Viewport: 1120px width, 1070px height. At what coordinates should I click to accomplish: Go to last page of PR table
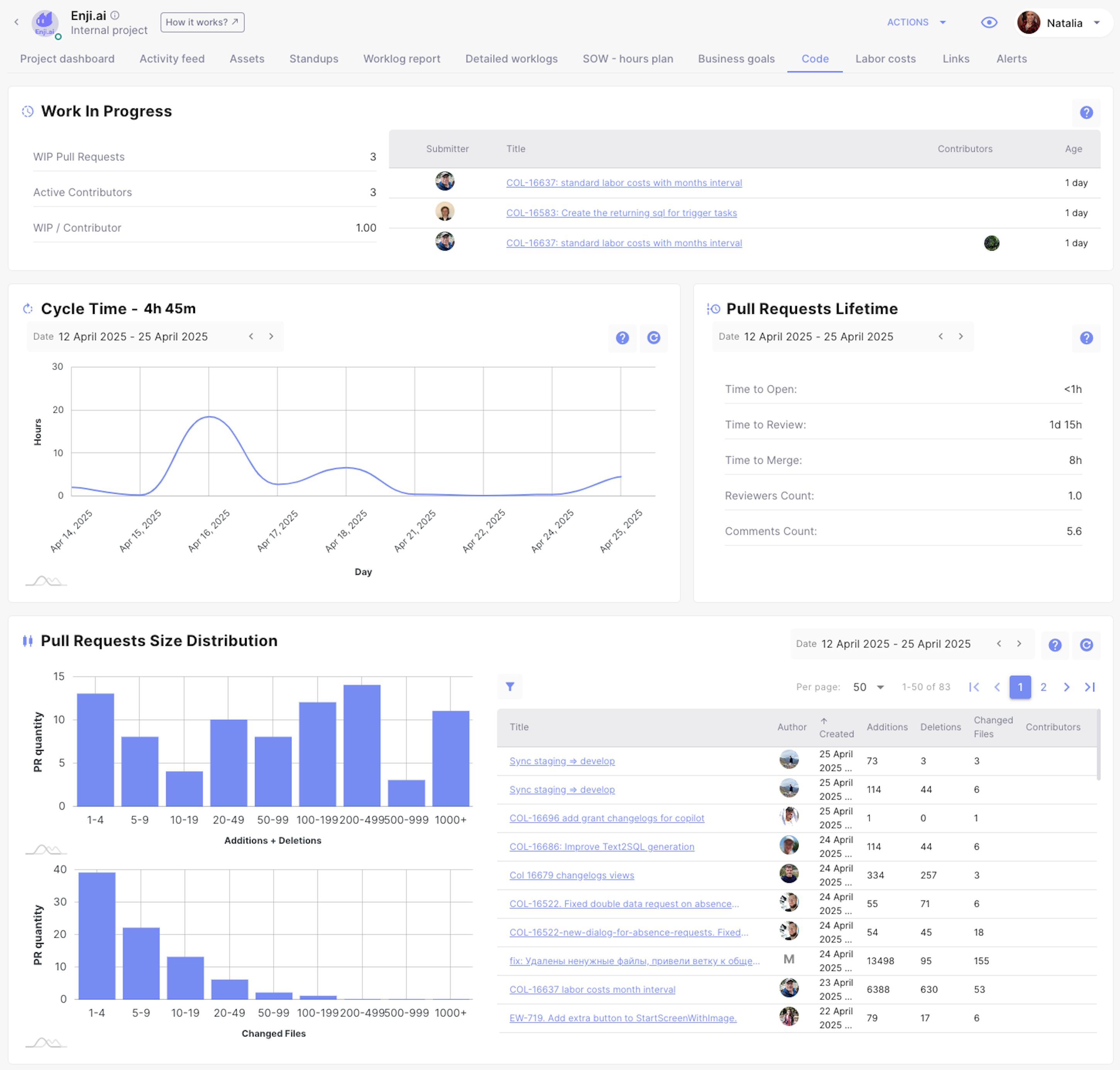pyautogui.click(x=1089, y=687)
